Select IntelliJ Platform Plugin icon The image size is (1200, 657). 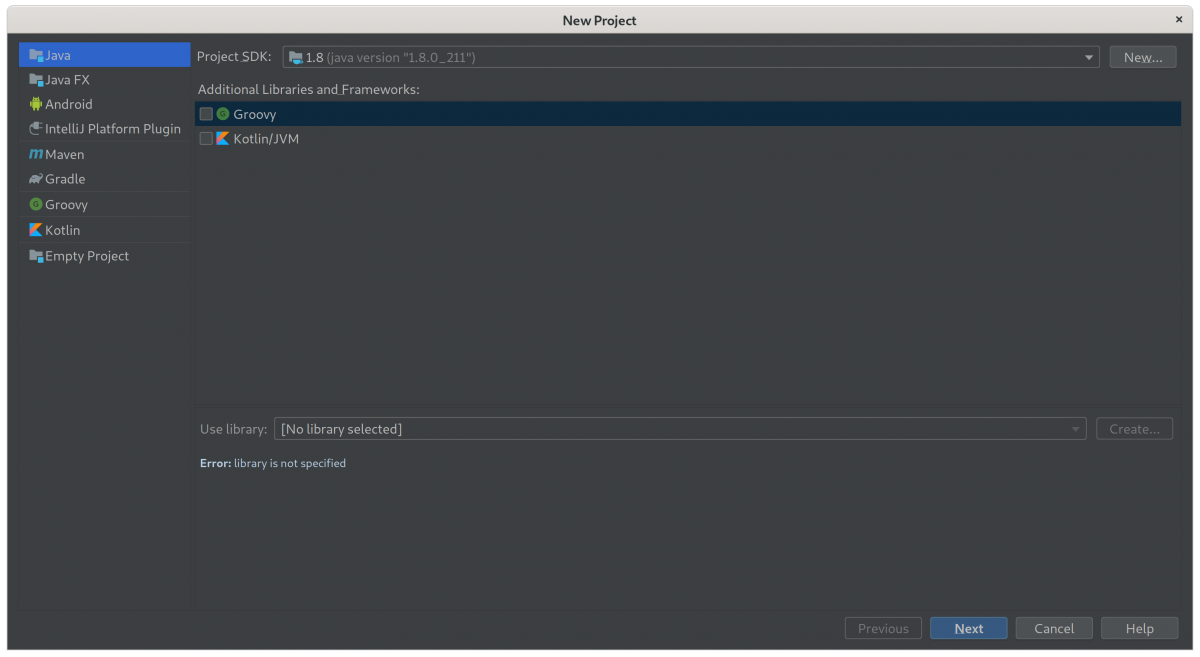(x=36, y=129)
